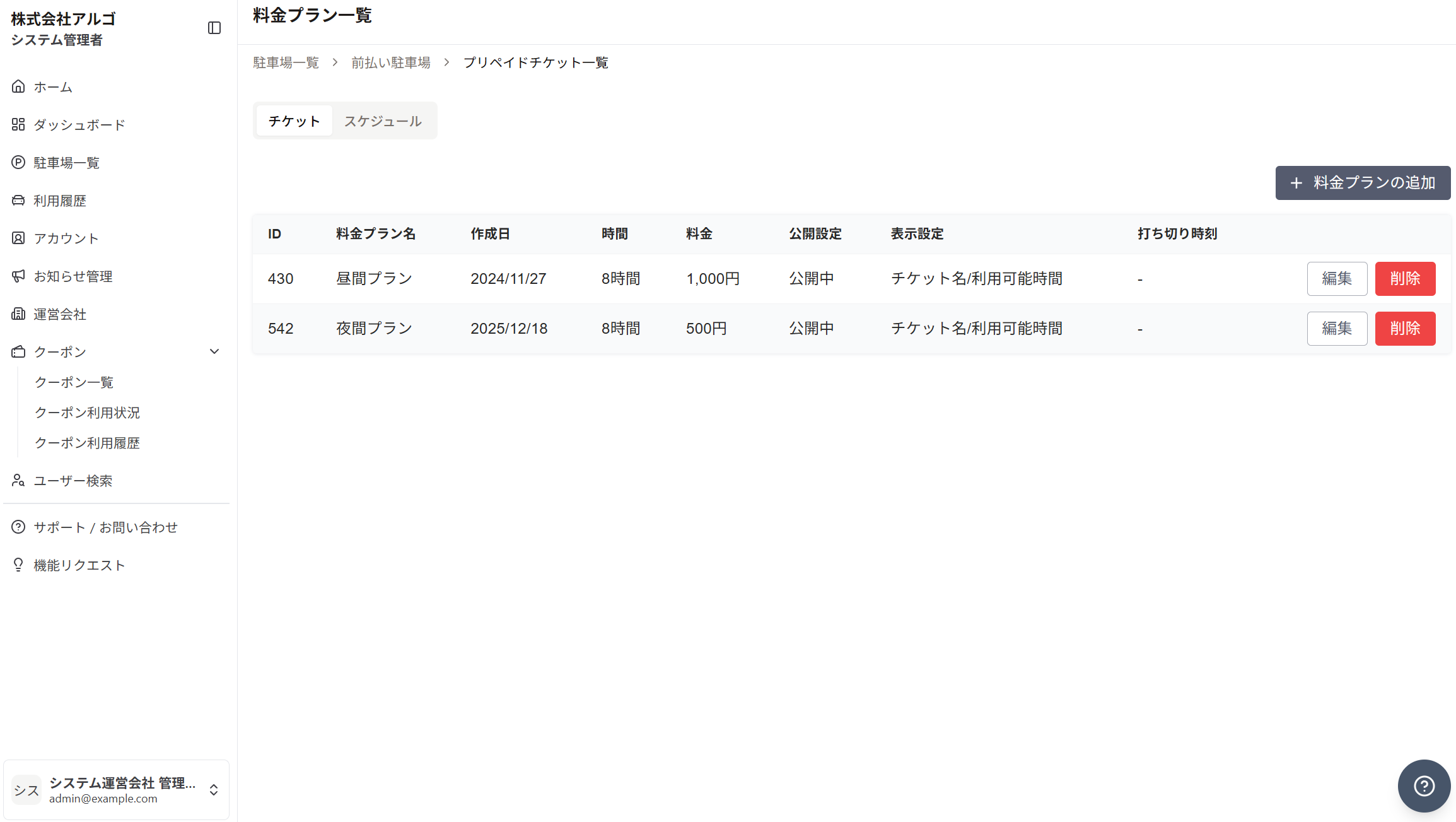
Task: Click the Home icon in the sidebar
Action: pos(18,86)
